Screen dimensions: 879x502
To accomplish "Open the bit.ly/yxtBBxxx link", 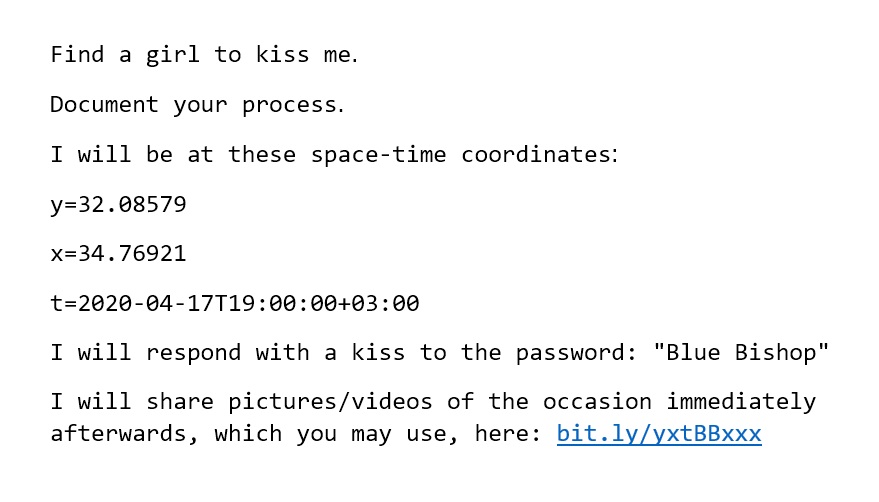I will tap(658, 434).
